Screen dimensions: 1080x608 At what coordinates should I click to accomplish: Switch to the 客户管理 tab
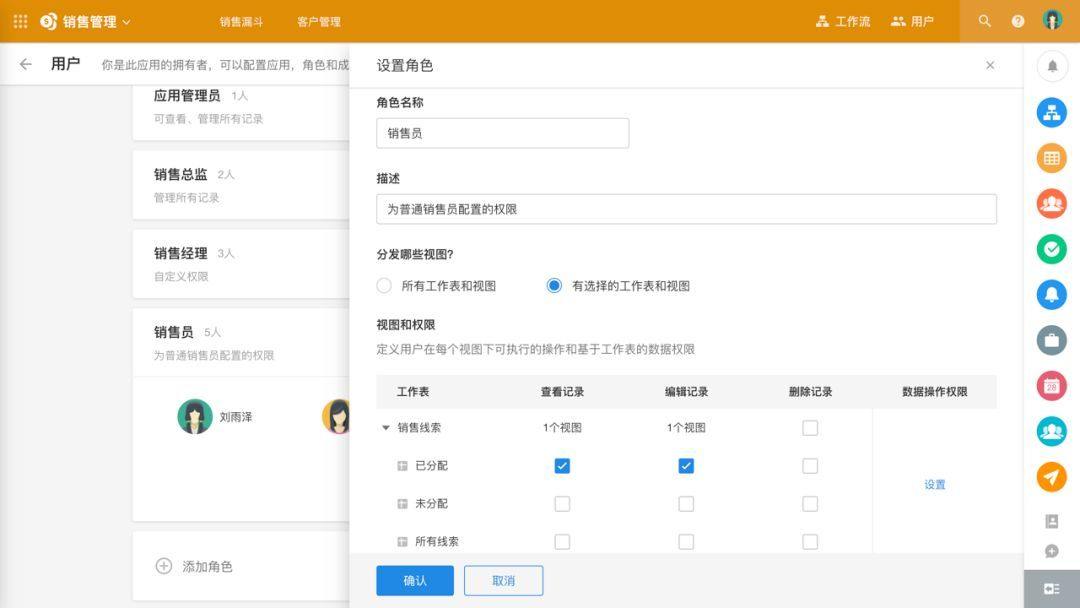[x=319, y=22]
